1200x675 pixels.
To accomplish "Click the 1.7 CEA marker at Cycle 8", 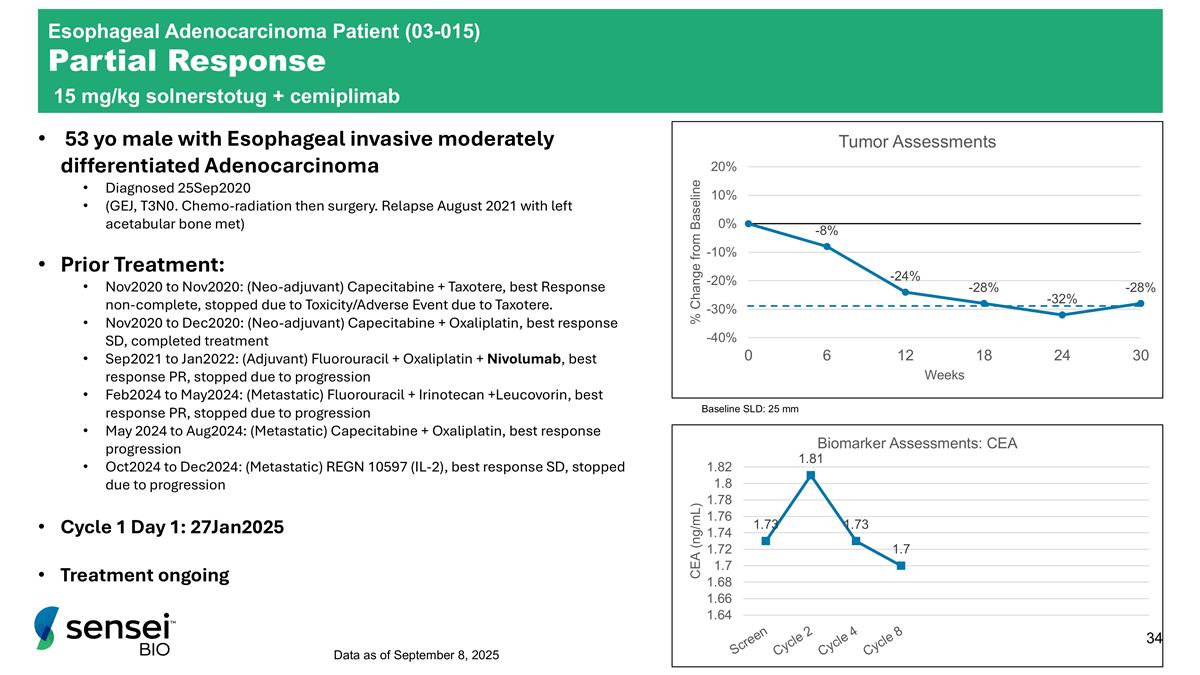I will tap(900, 565).
